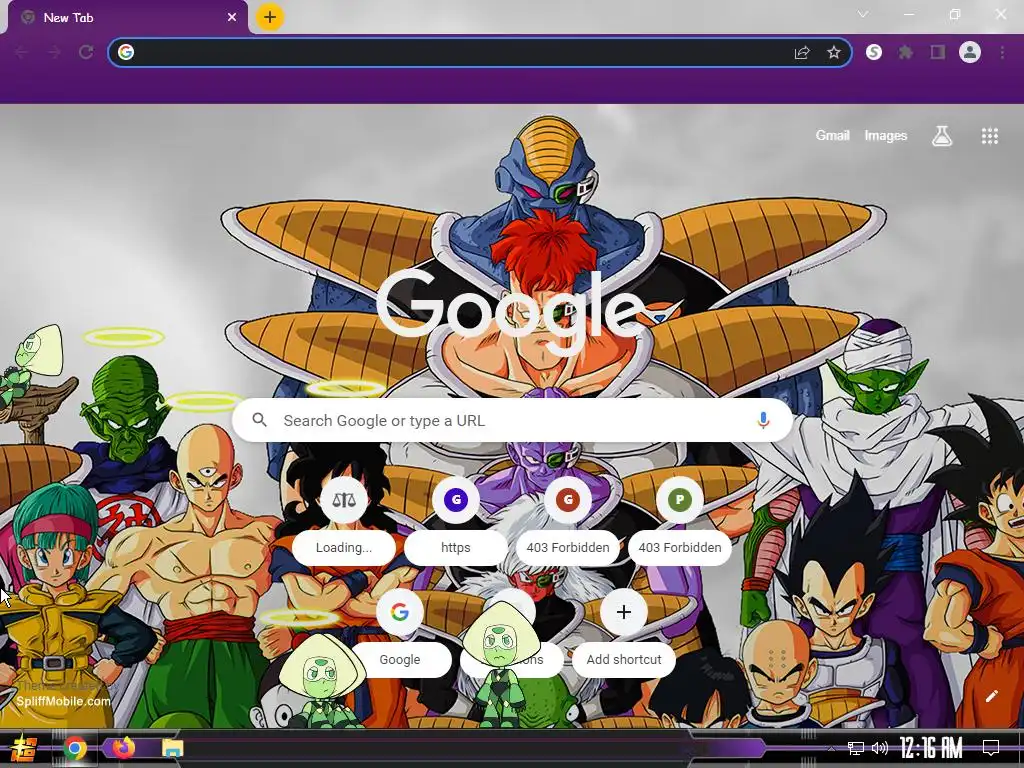Open the https shortcut tile

pyautogui.click(x=456, y=520)
